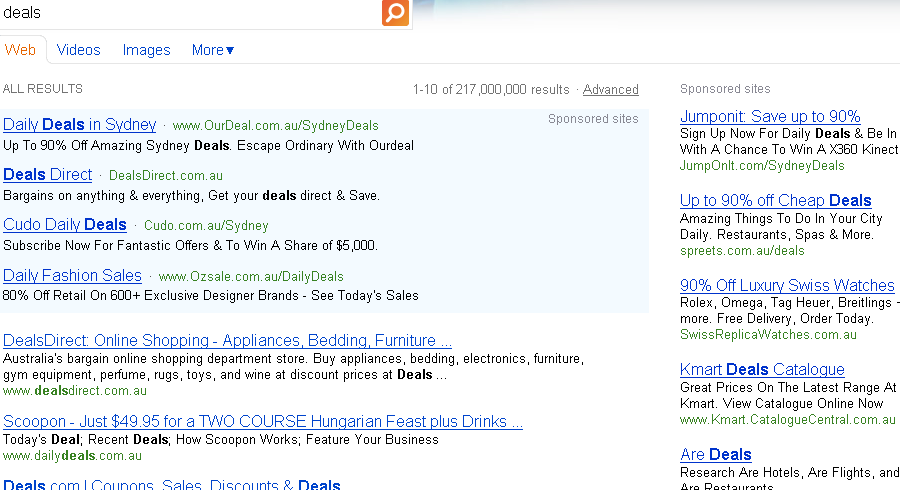Click 'Subscribe Now For Fantastic Offers' description
This screenshot has height=490, width=900.
tap(191, 246)
